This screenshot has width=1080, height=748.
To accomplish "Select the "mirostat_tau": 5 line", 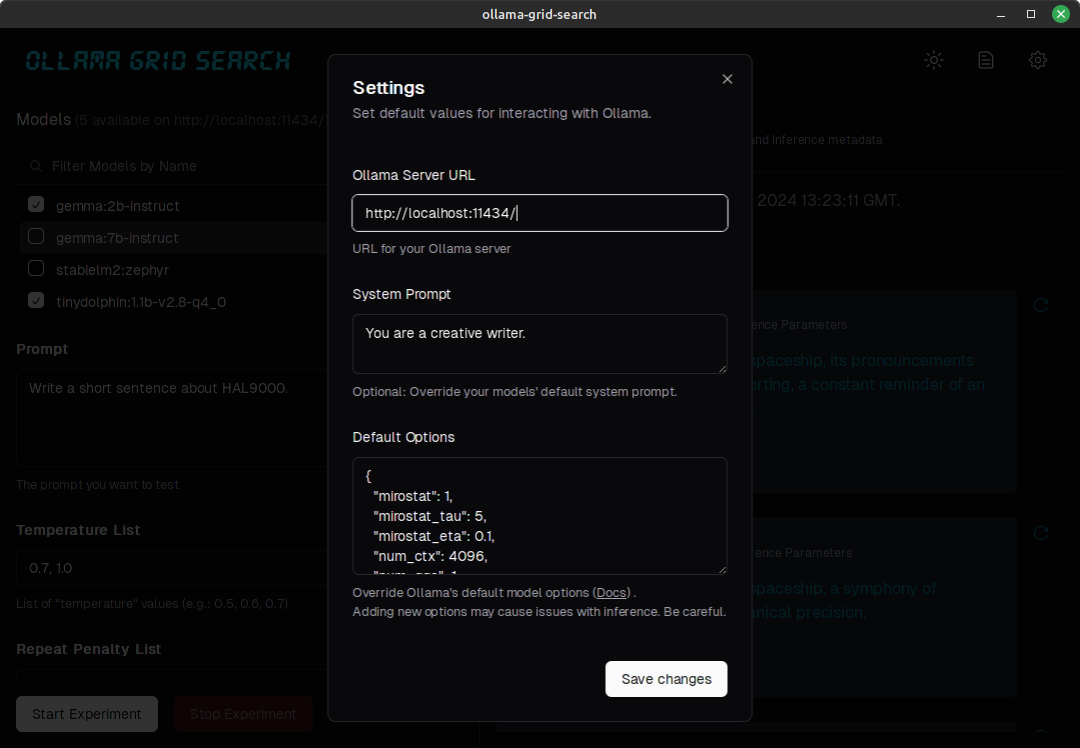I will tap(430, 516).
